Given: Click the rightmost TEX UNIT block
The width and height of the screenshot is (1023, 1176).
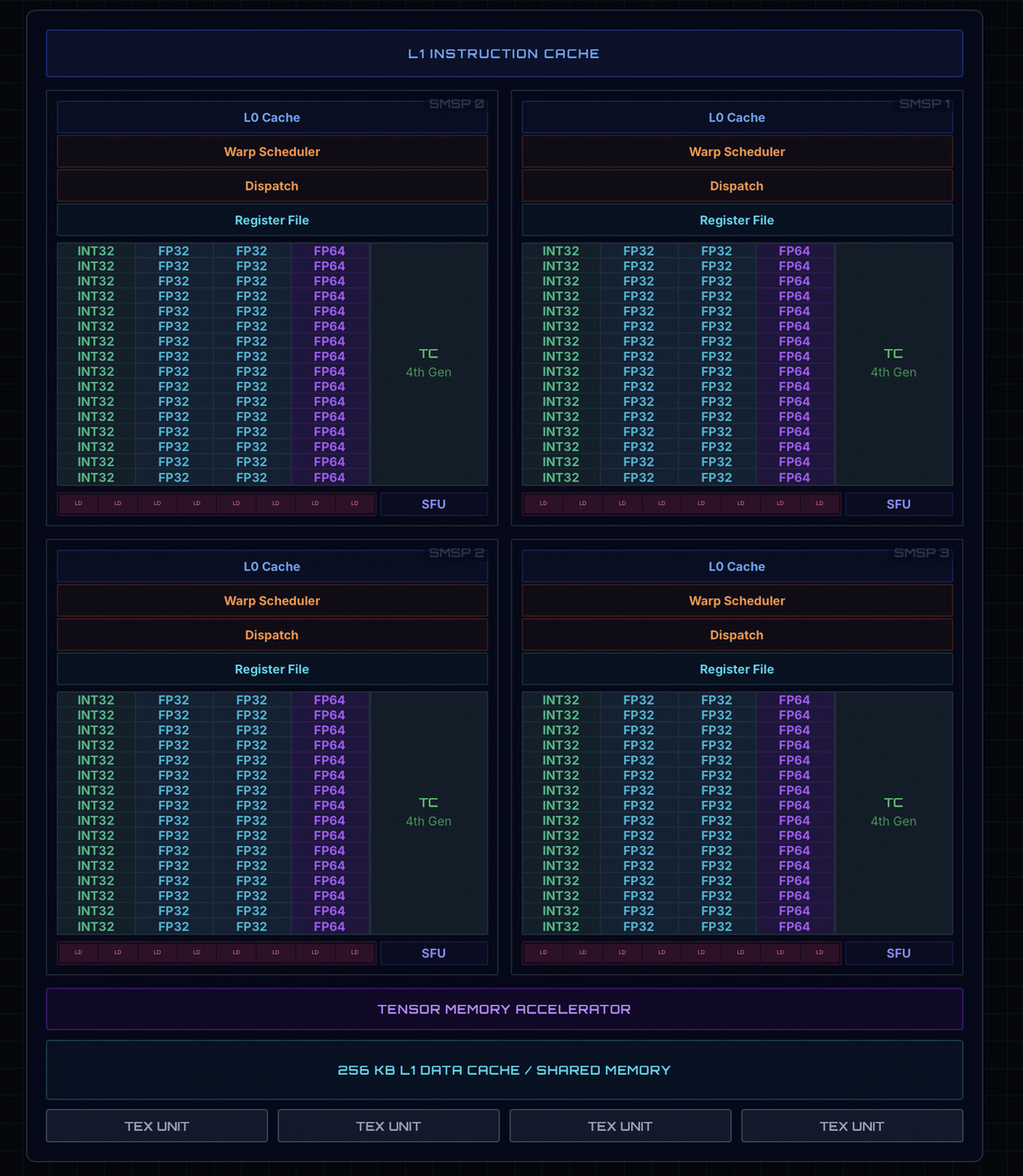Looking at the screenshot, I should [x=852, y=1125].
